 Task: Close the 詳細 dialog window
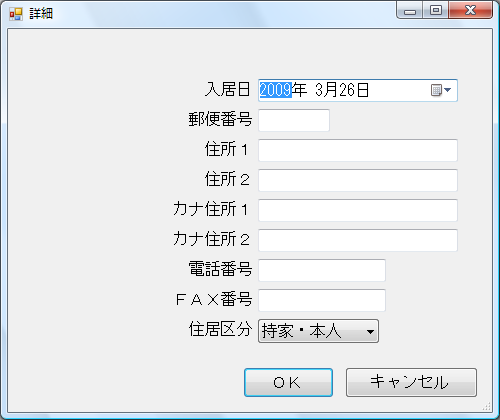(x=470, y=11)
